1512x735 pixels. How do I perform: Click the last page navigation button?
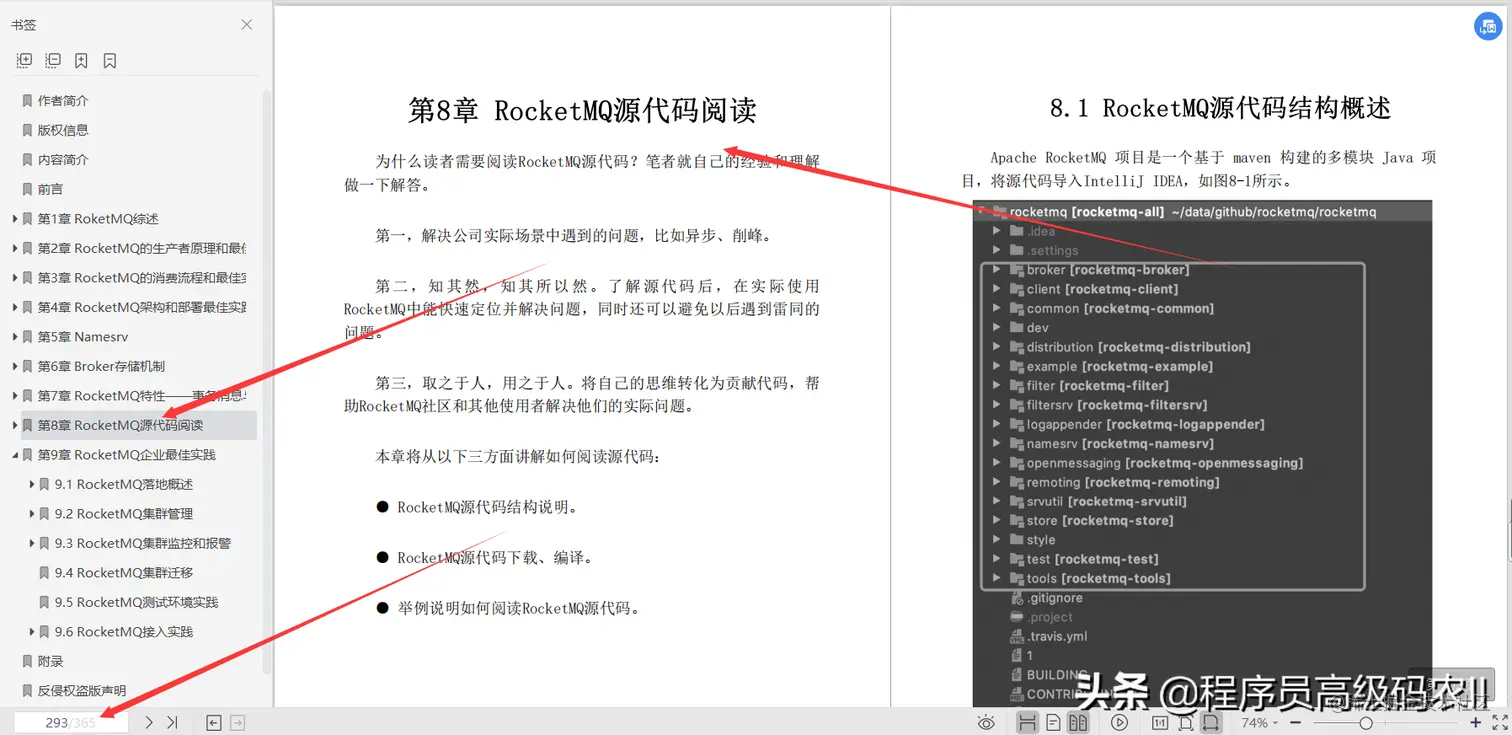(x=170, y=721)
